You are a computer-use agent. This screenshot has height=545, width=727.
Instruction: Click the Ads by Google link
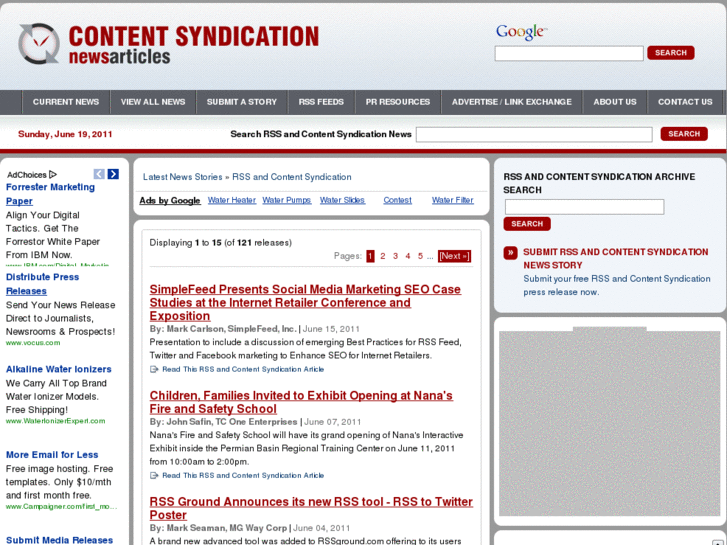pos(170,200)
